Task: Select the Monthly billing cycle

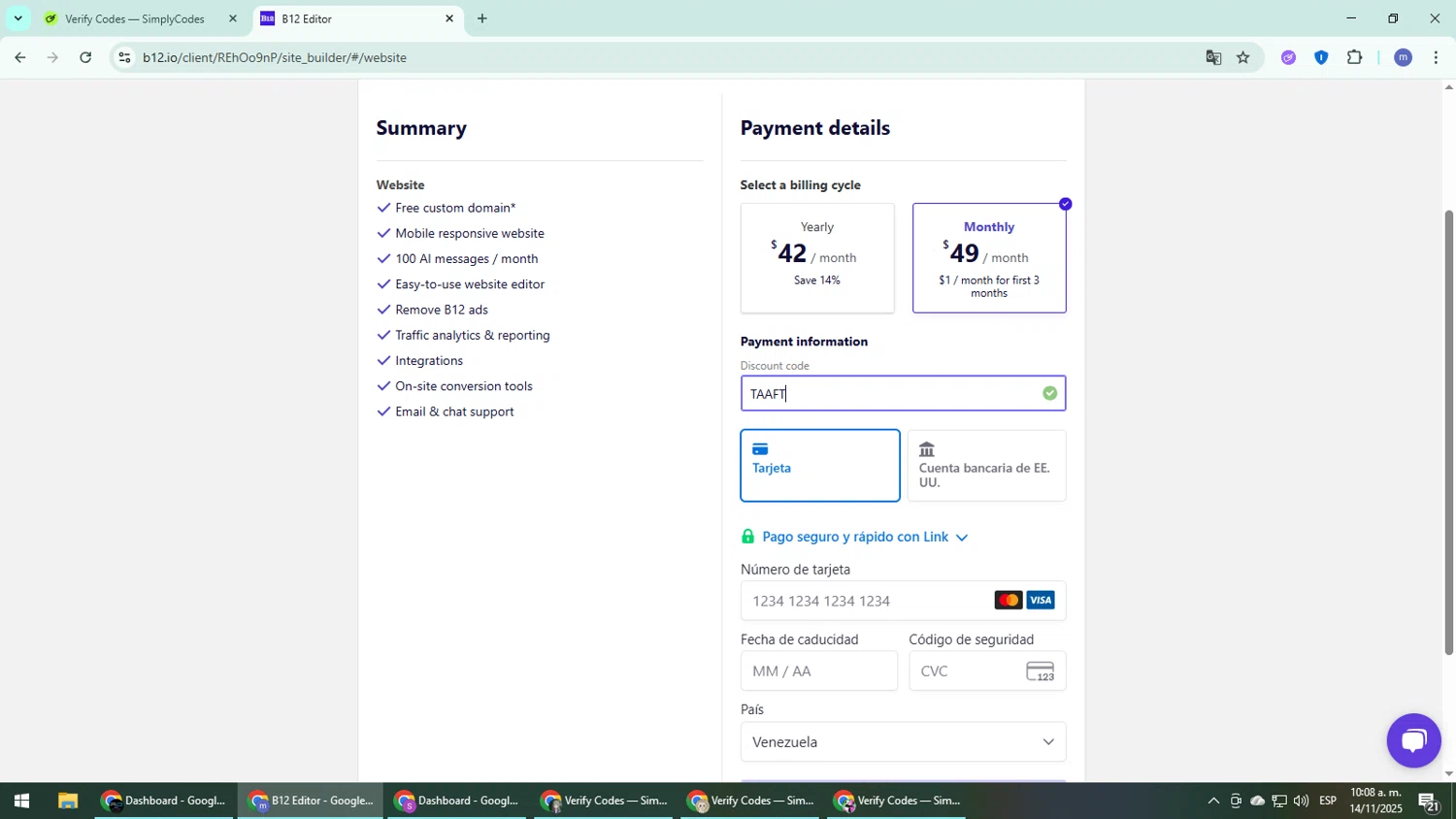Action: click(989, 258)
